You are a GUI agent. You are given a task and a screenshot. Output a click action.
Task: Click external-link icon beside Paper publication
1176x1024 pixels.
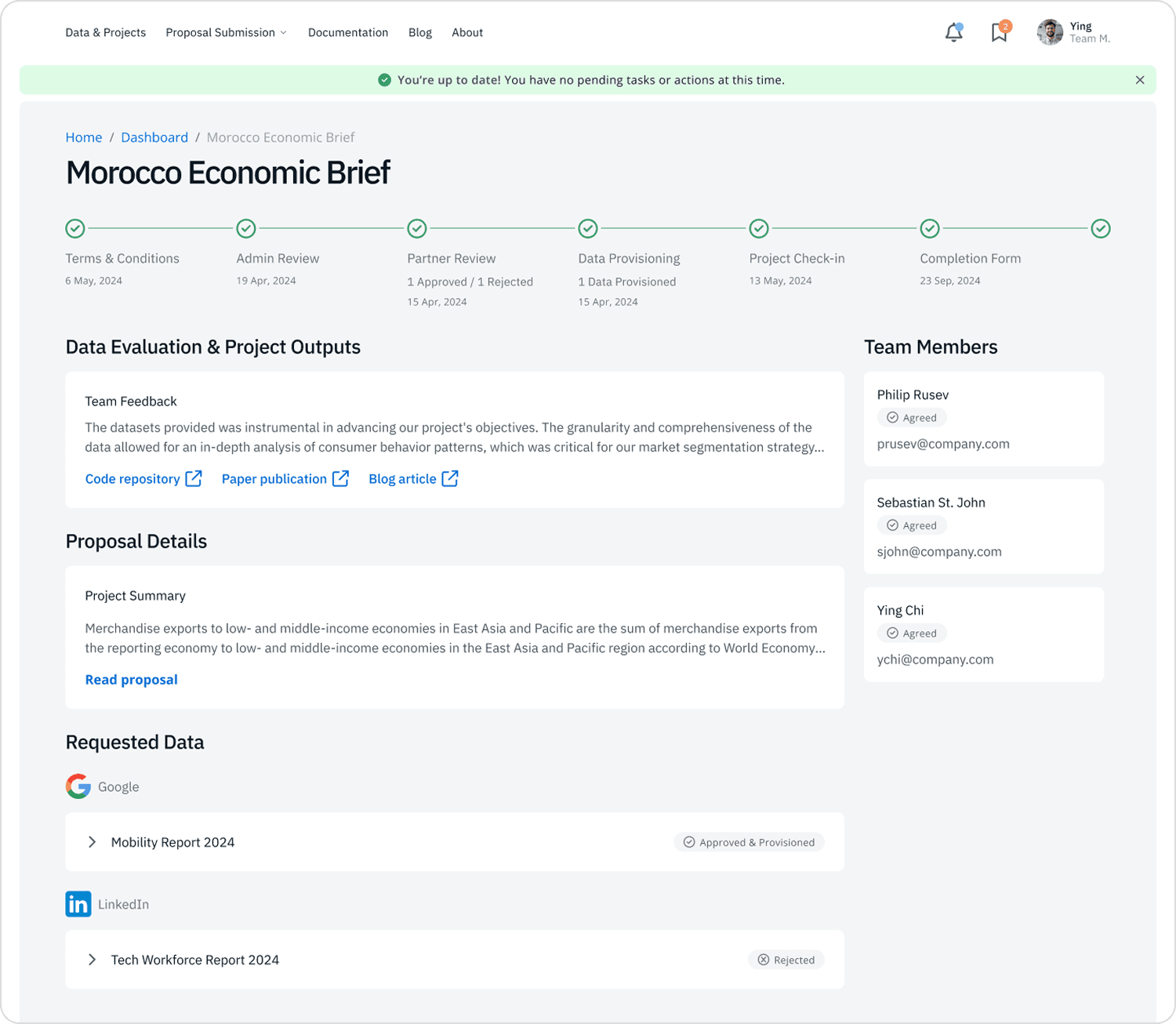coord(340,478)
